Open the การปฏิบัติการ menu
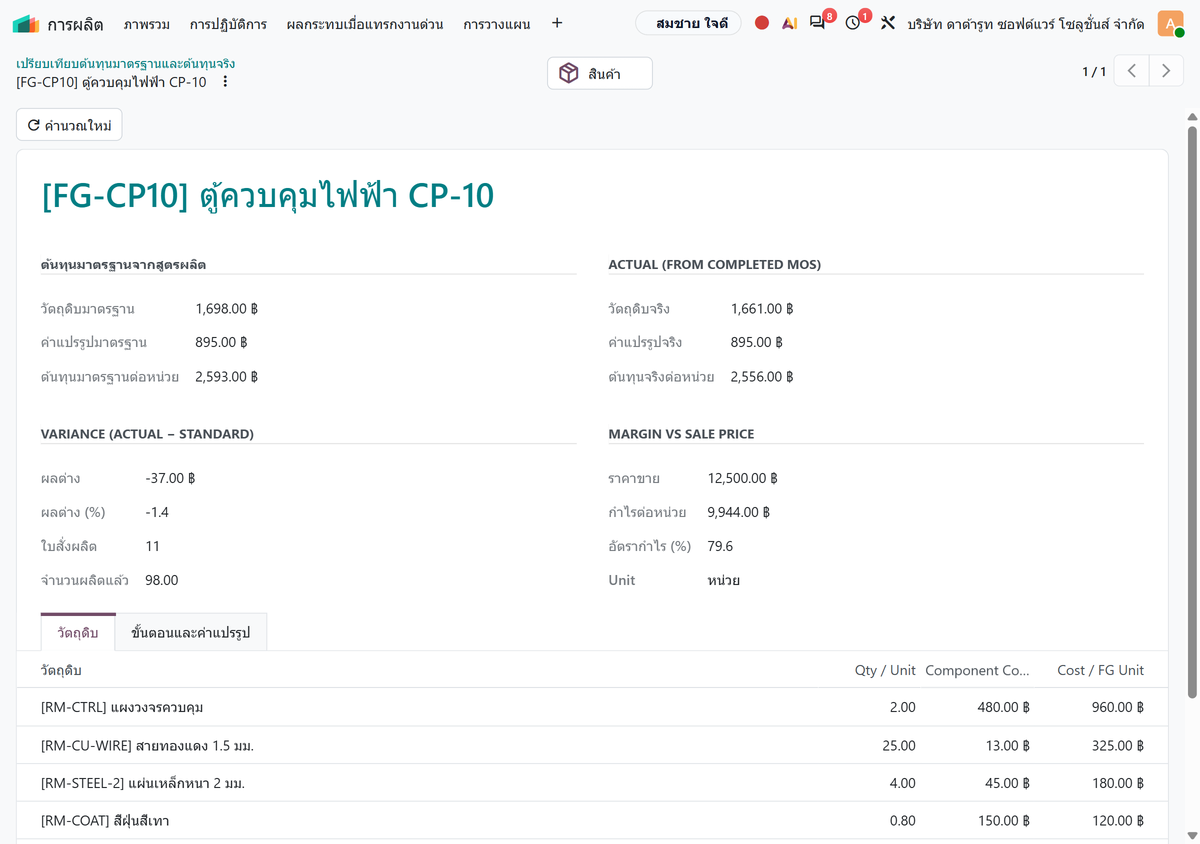1200x844 pixels. coord(228,23)
